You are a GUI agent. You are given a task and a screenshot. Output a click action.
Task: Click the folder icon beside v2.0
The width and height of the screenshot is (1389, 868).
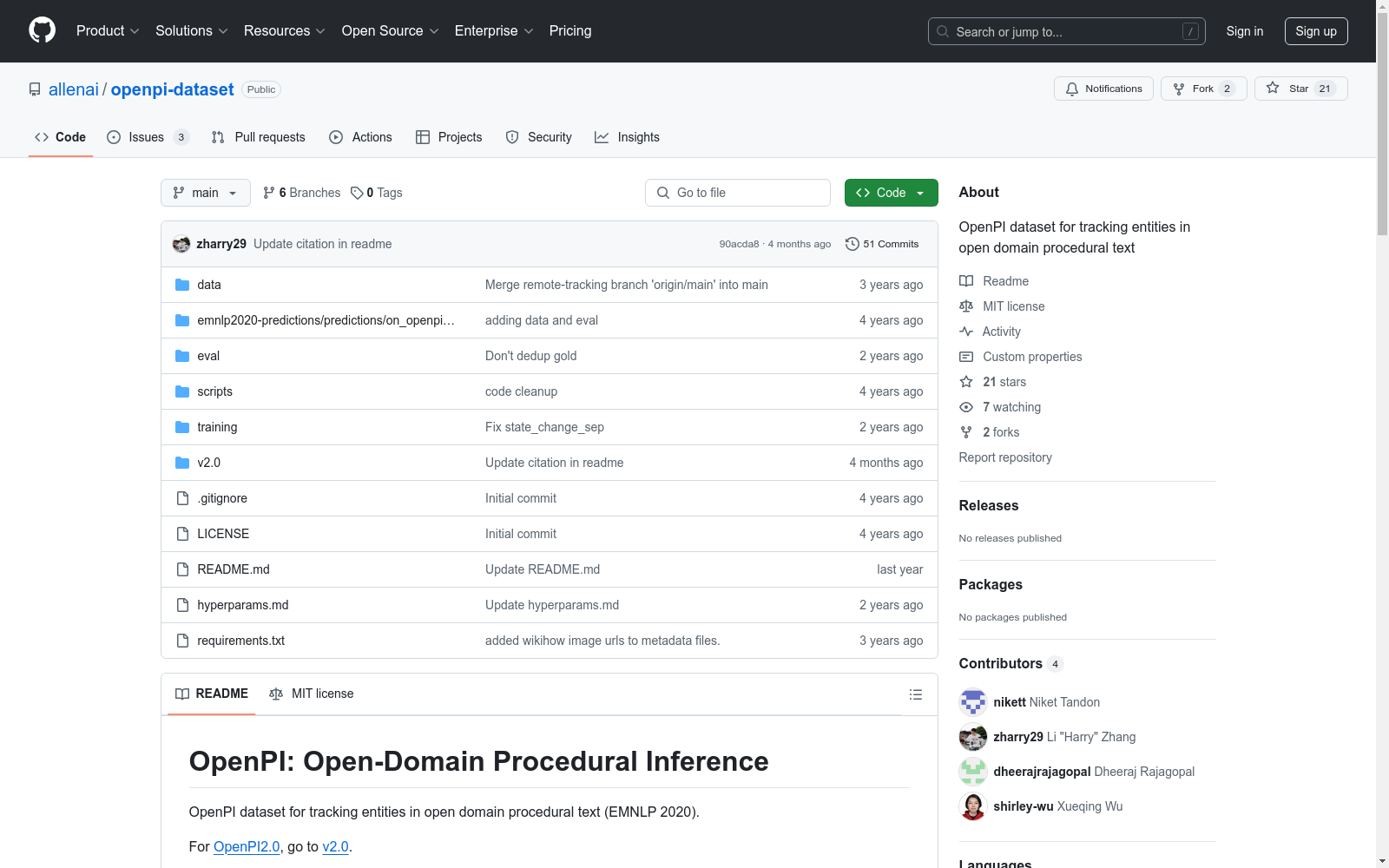point(182,463)
